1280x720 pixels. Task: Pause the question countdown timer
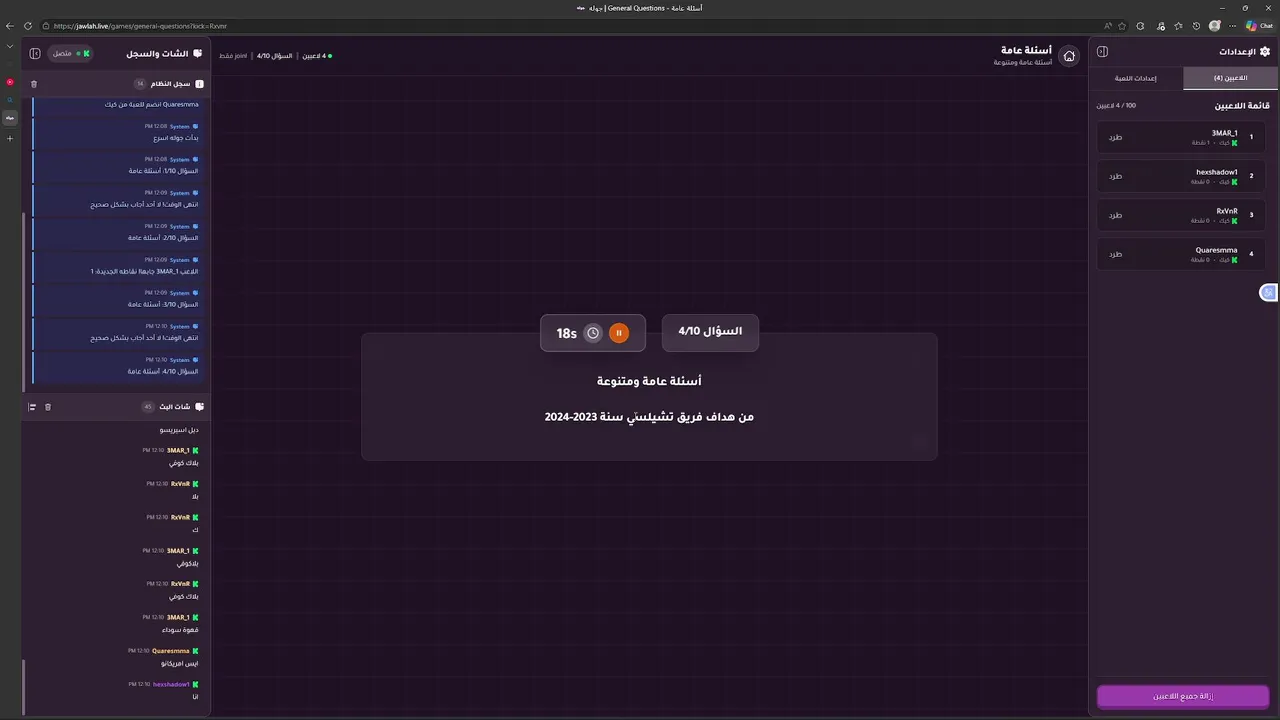[x=619, y=333]
